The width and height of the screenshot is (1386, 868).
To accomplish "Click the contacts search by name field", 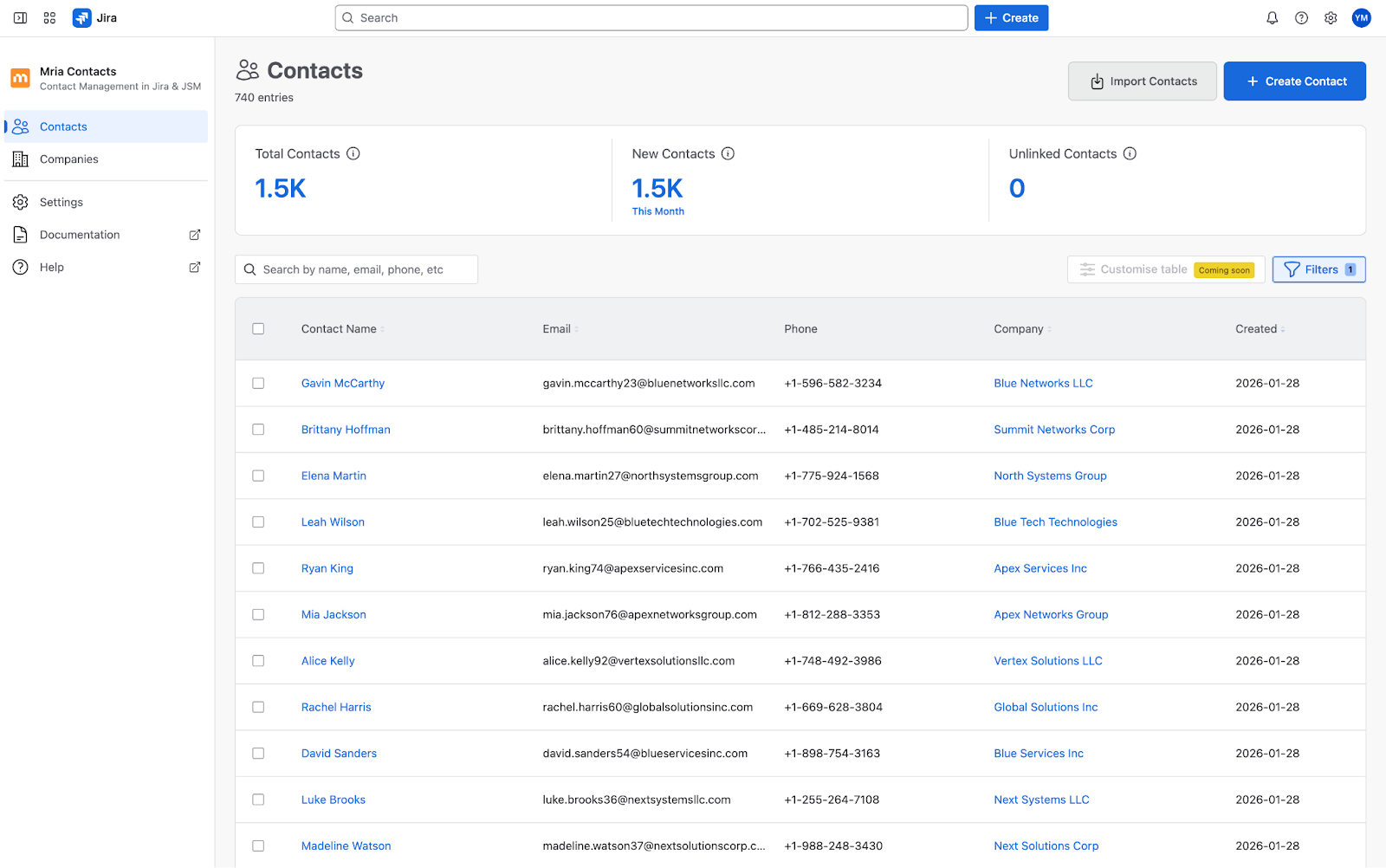I will pyautogui.click(x=356, y=269).
